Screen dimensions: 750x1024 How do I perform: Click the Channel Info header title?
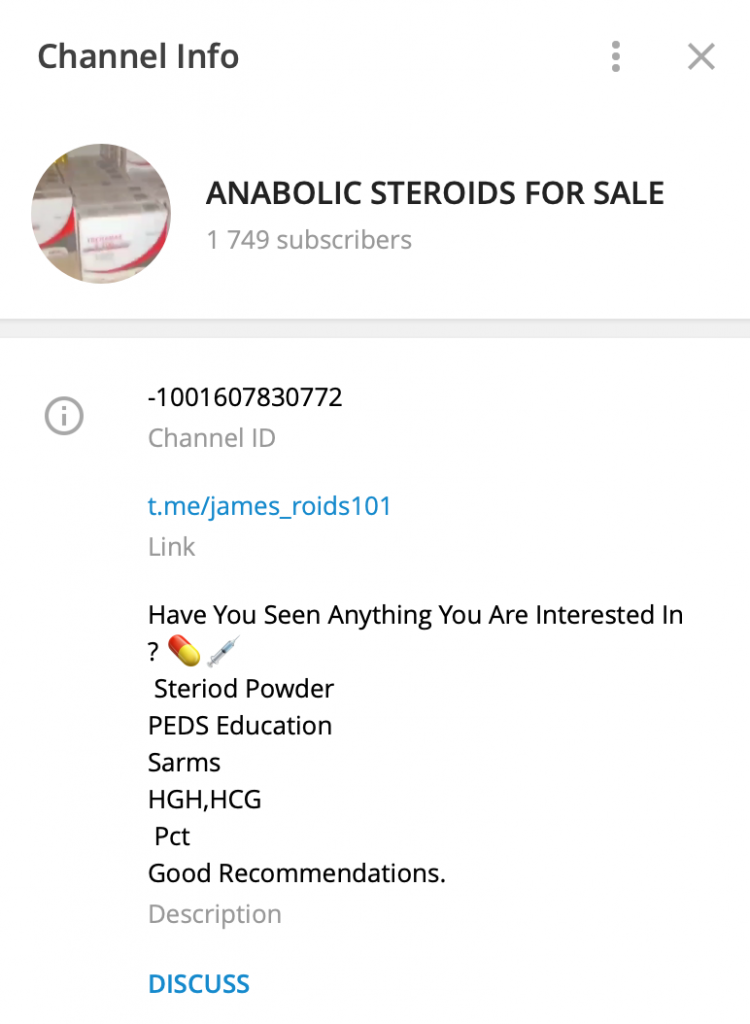[139, 56]
